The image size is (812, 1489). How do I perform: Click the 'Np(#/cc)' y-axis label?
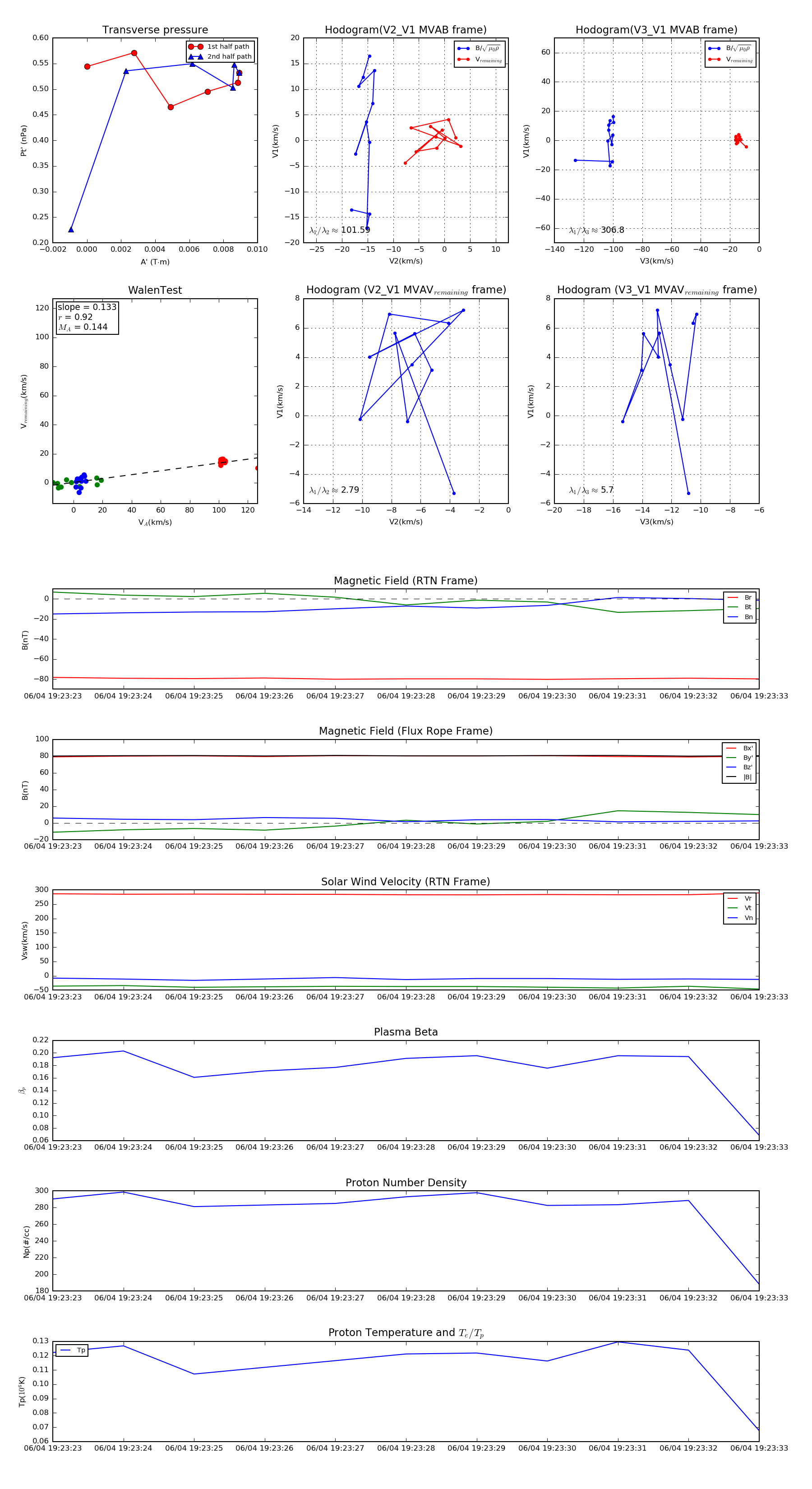pyautogui.click(x=26, y=1242)
